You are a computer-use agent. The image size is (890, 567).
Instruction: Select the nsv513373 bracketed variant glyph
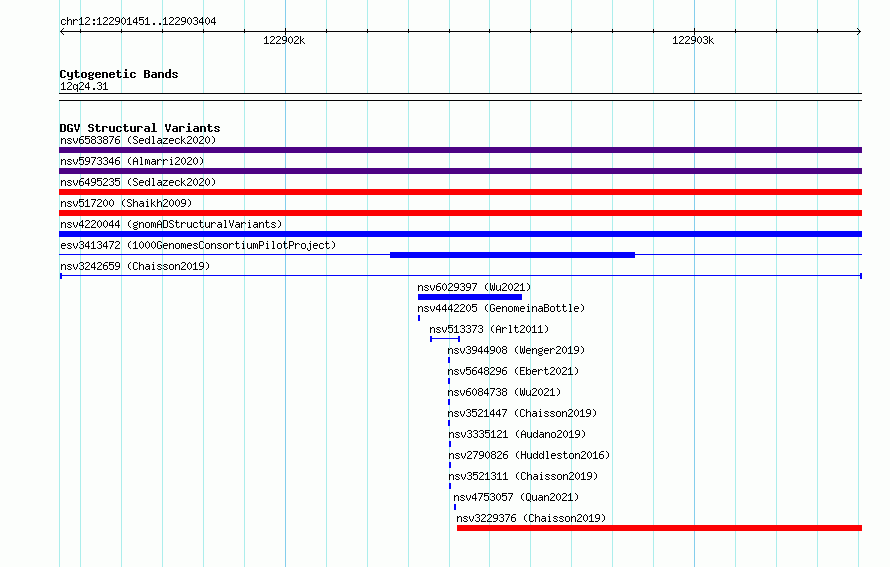pos(445,339)
